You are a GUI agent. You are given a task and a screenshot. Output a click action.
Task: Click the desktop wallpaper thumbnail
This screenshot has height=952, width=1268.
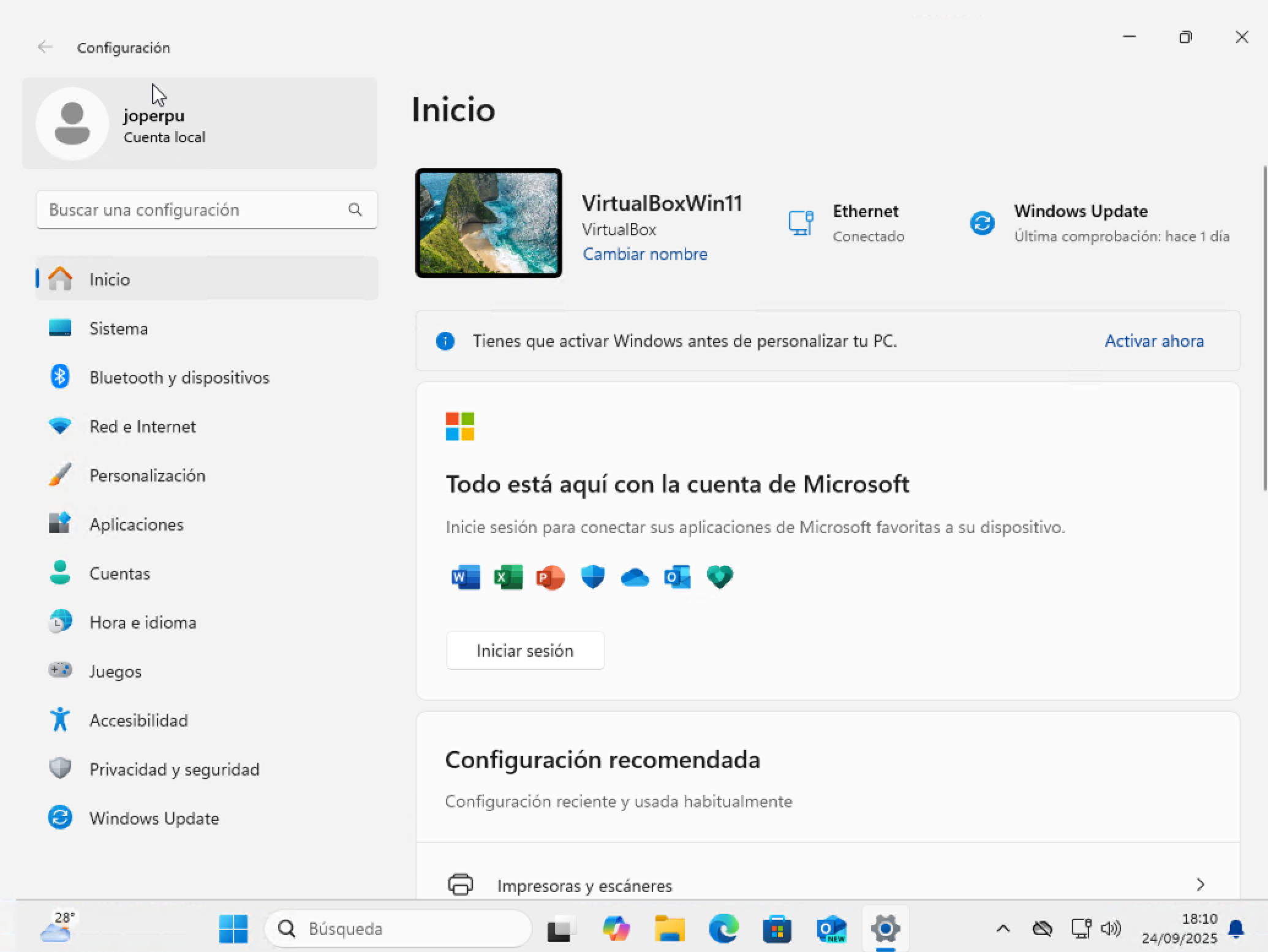click(489, 223)
